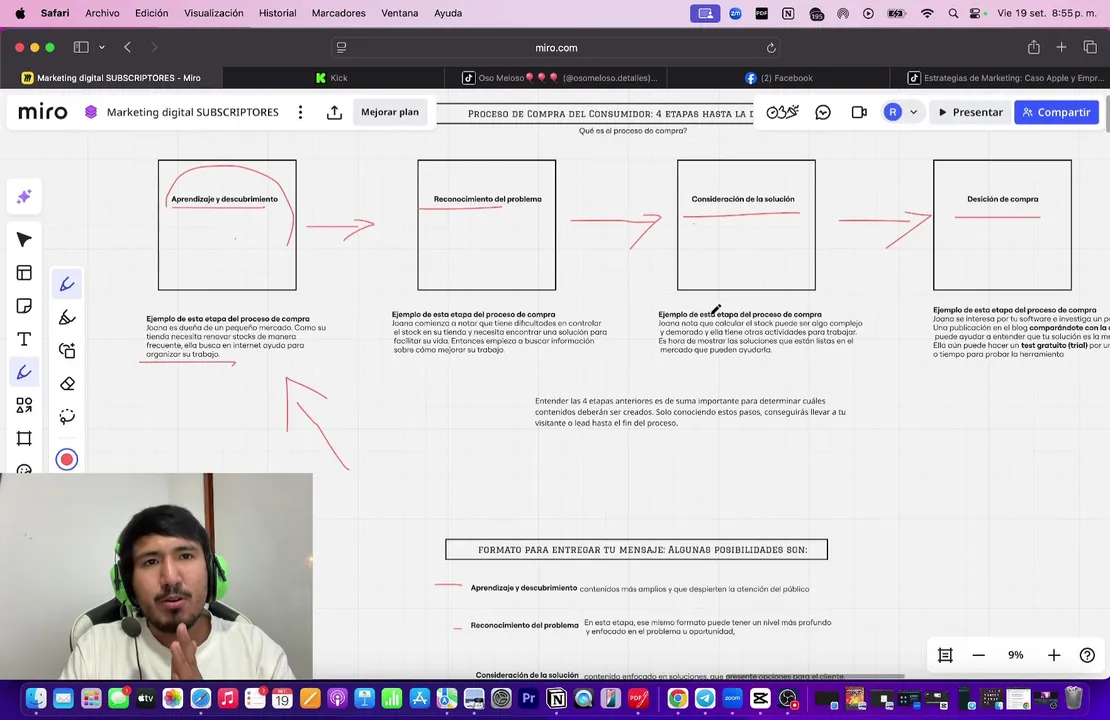The height and width of the screenshot is (720, 1110).
Task: Select the sticky note tool
Action: pos(24,306)
